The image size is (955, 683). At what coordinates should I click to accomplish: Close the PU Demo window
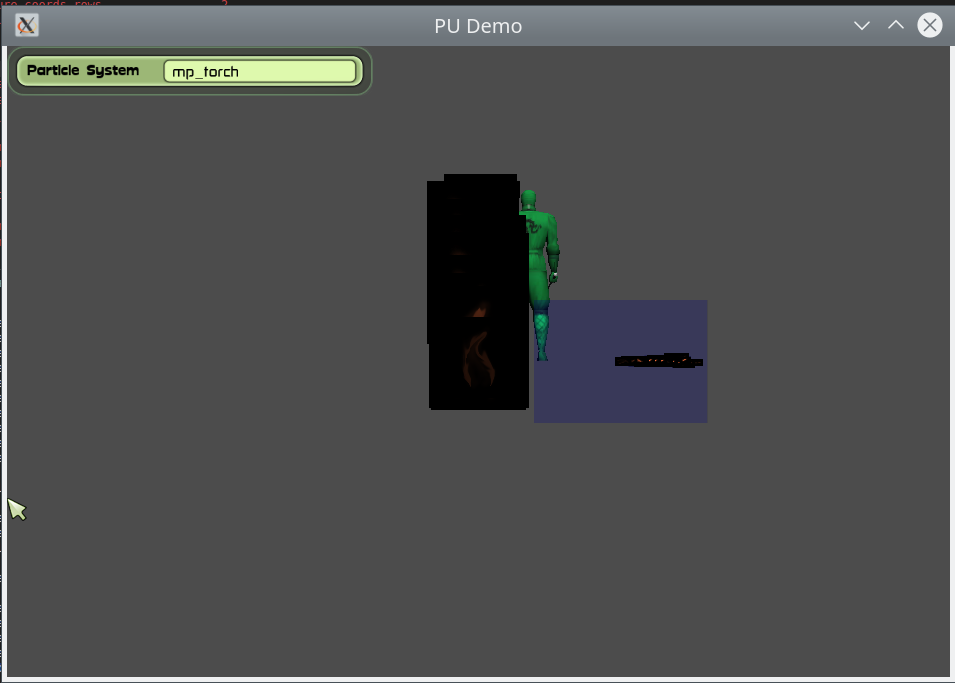click(929, 26)
